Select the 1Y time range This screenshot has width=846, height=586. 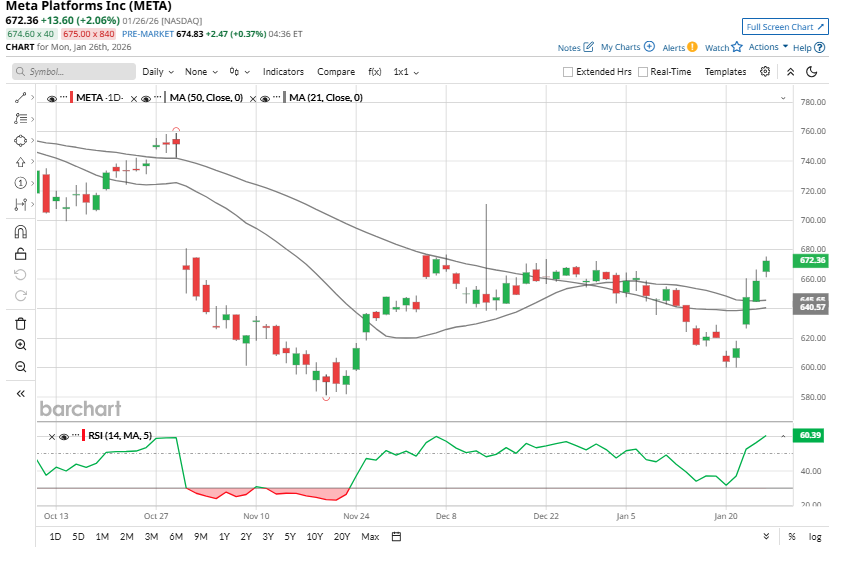point(224,536)
